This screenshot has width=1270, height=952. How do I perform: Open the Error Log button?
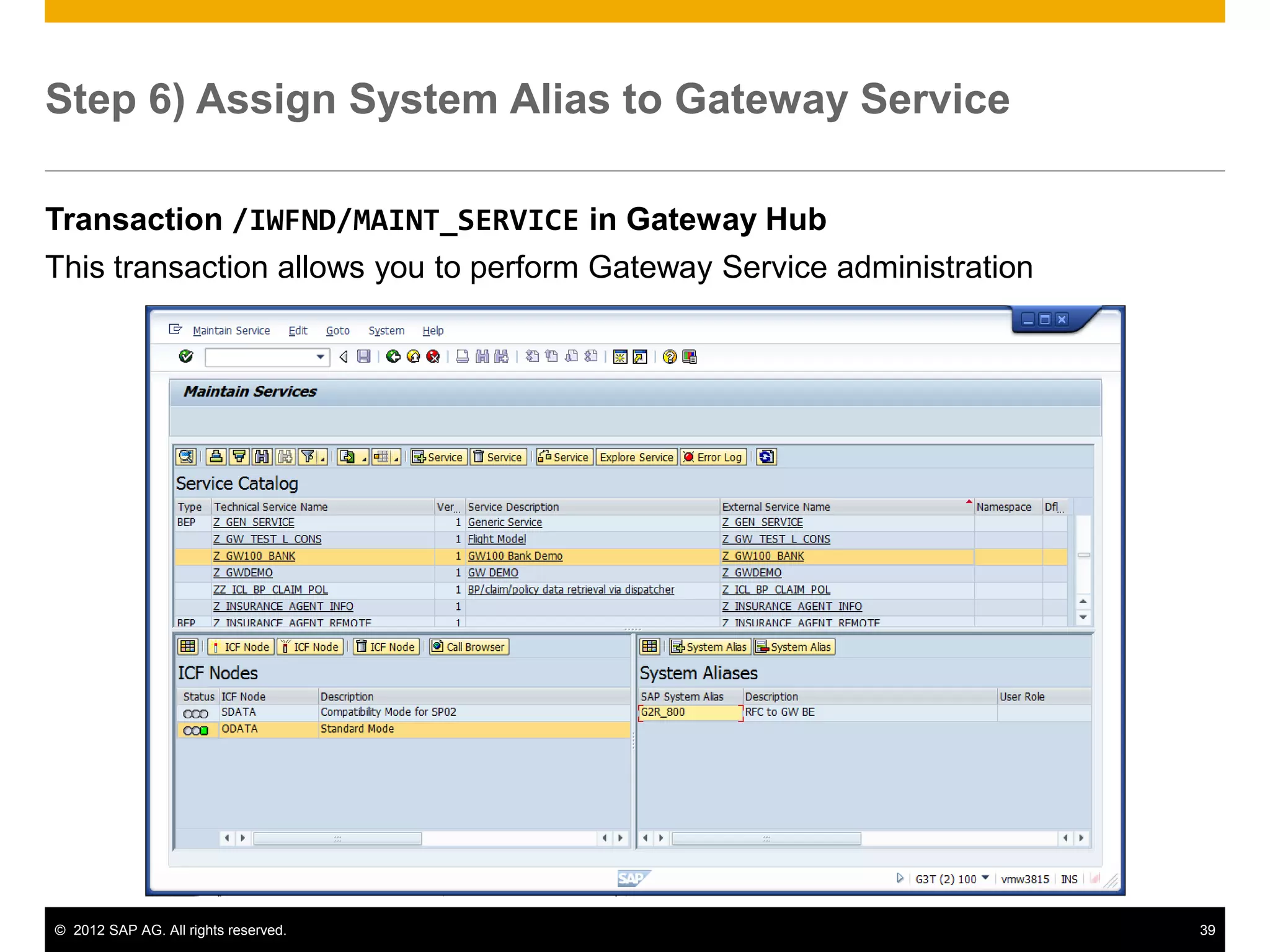point(713,457)
